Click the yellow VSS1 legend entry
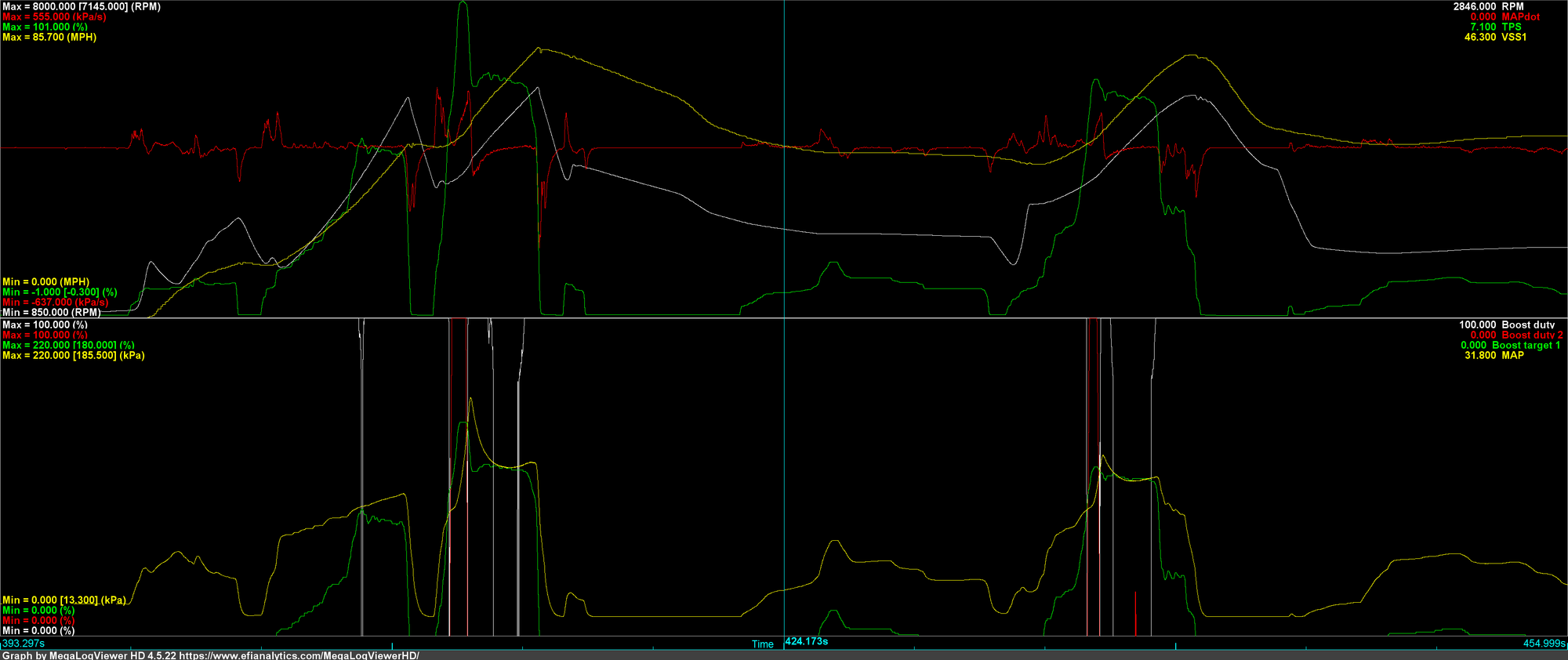 [1514, 37]
